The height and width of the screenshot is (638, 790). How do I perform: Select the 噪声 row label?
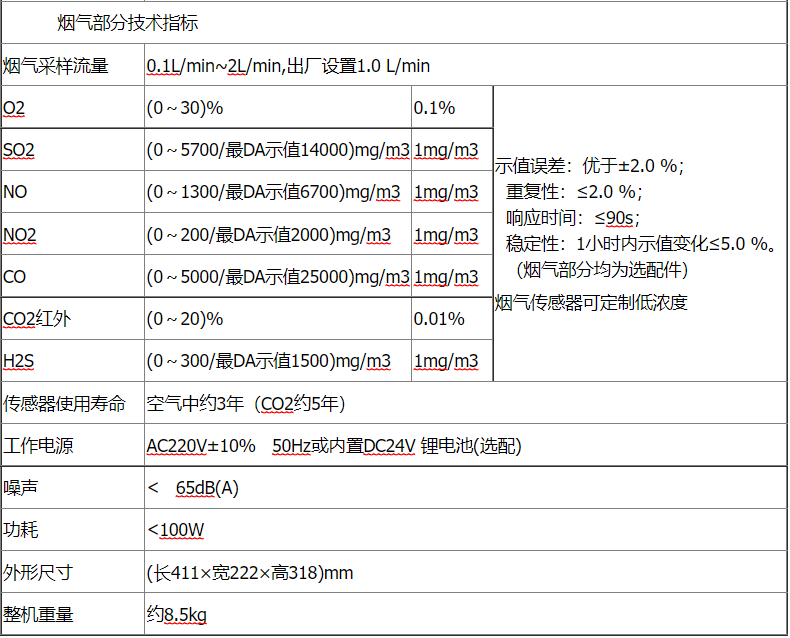pyautogui.click(x=20, y=489)
